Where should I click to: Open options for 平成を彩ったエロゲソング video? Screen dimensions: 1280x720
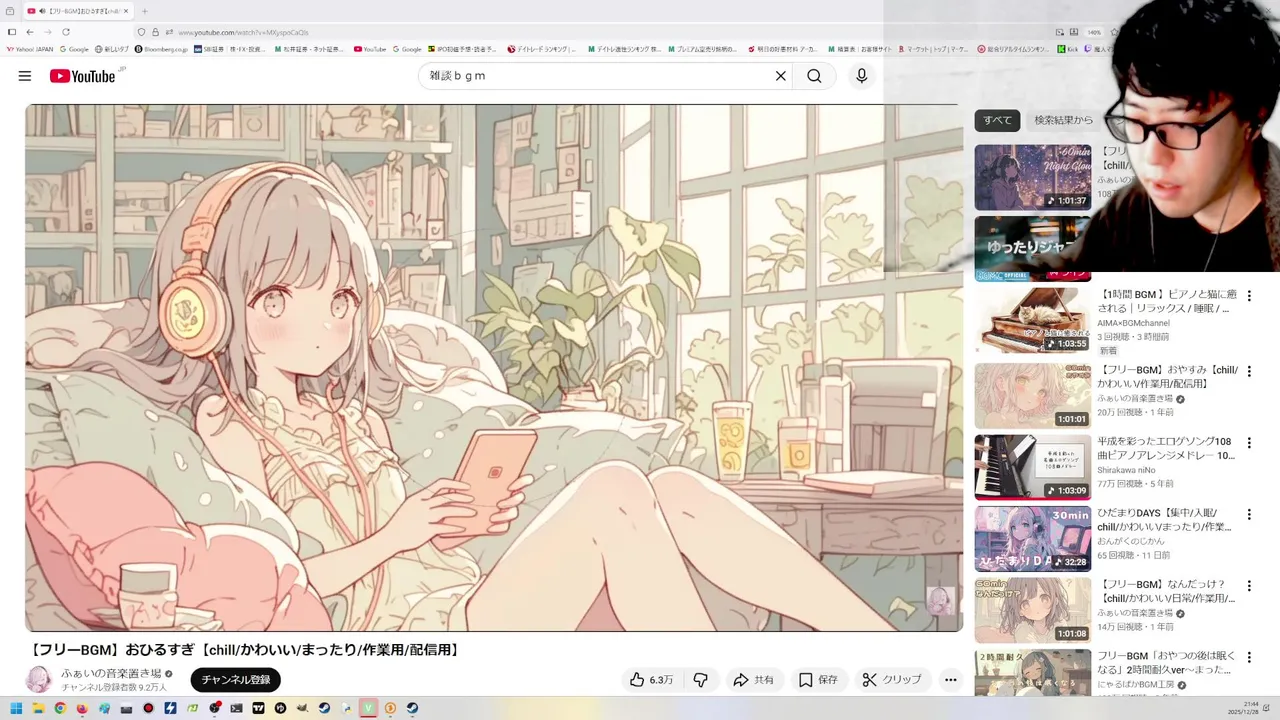click(1249, 442)
